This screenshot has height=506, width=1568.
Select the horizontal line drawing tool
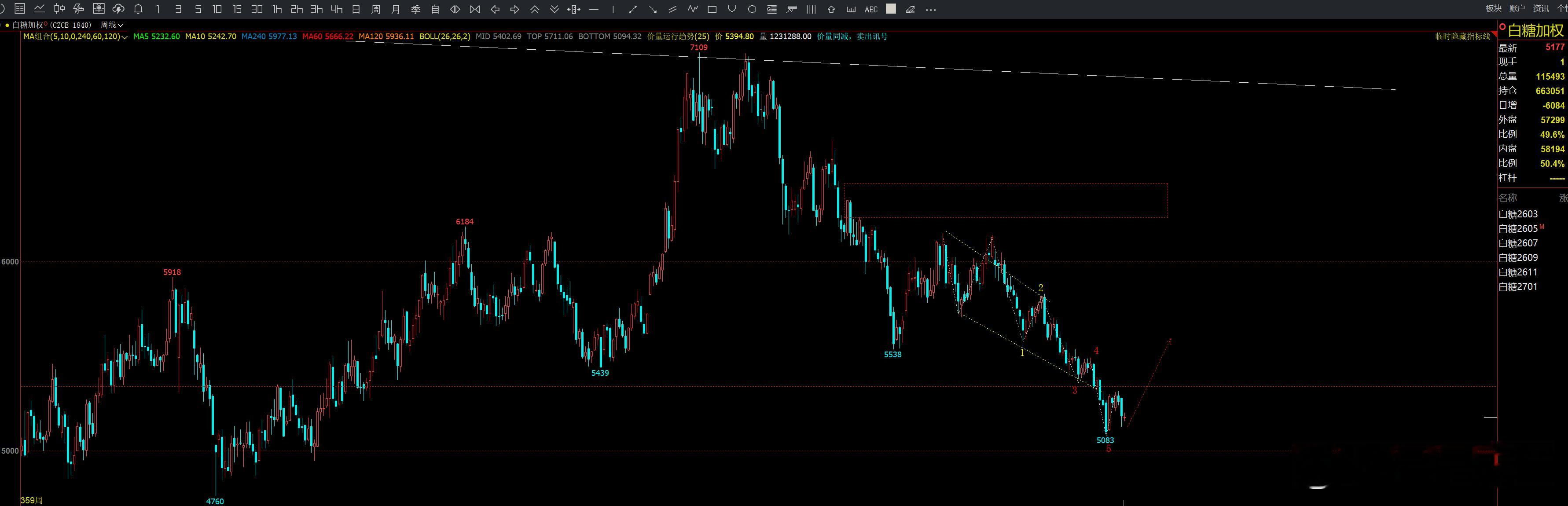[594, 9]
